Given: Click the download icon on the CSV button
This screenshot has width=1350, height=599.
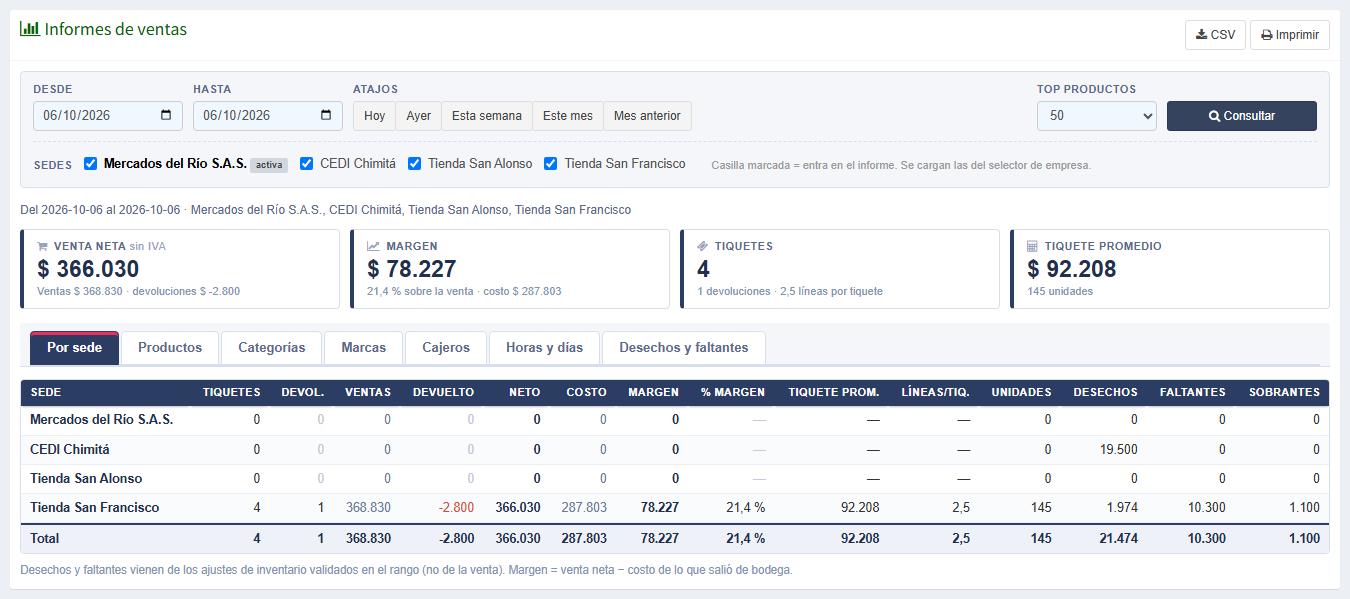Looking at the screenshot, I should (1201, 35).
